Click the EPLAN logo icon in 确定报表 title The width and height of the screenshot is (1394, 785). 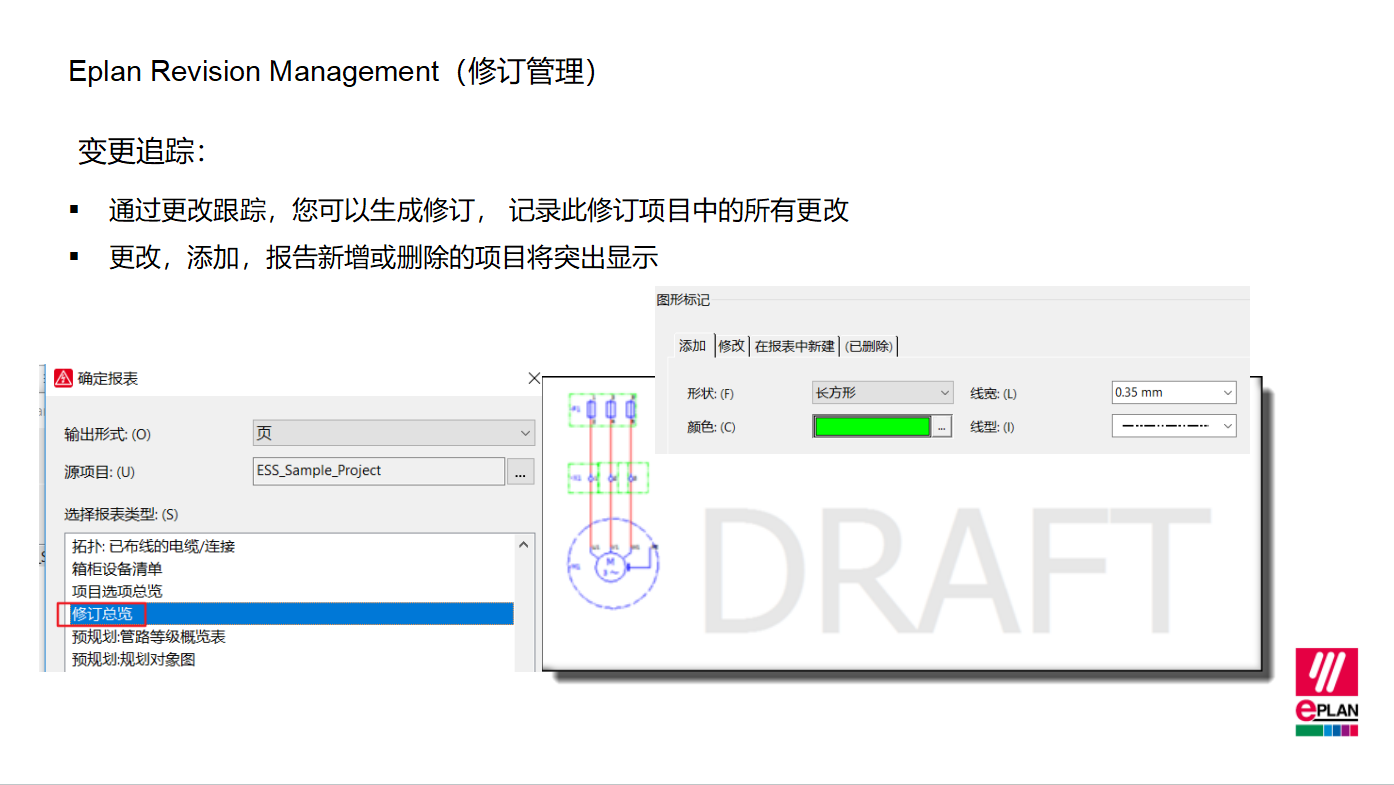click(63, 378)
